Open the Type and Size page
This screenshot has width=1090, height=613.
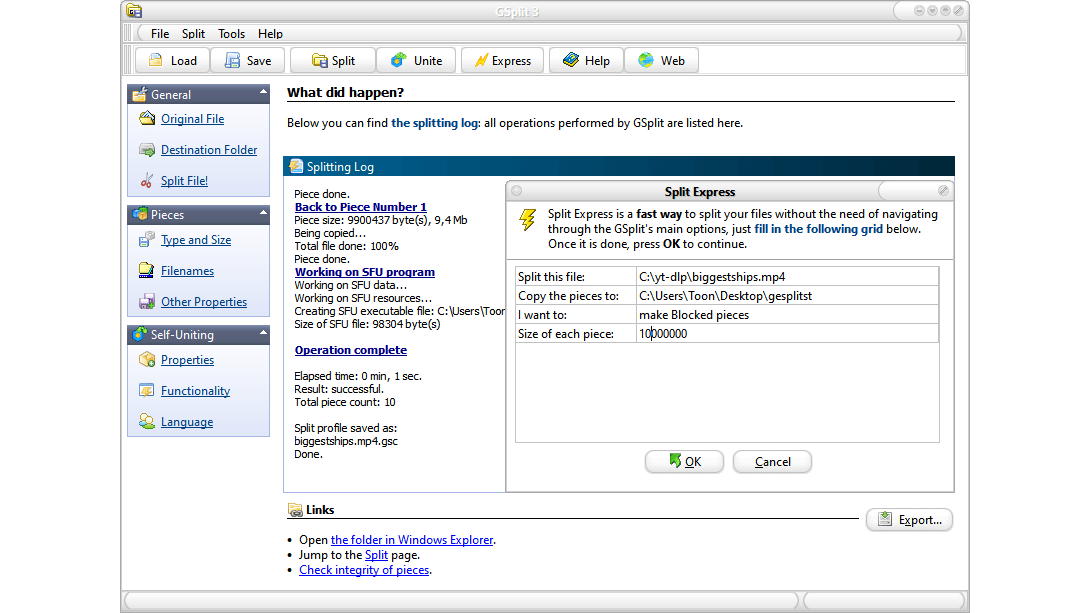click(196, 240)
